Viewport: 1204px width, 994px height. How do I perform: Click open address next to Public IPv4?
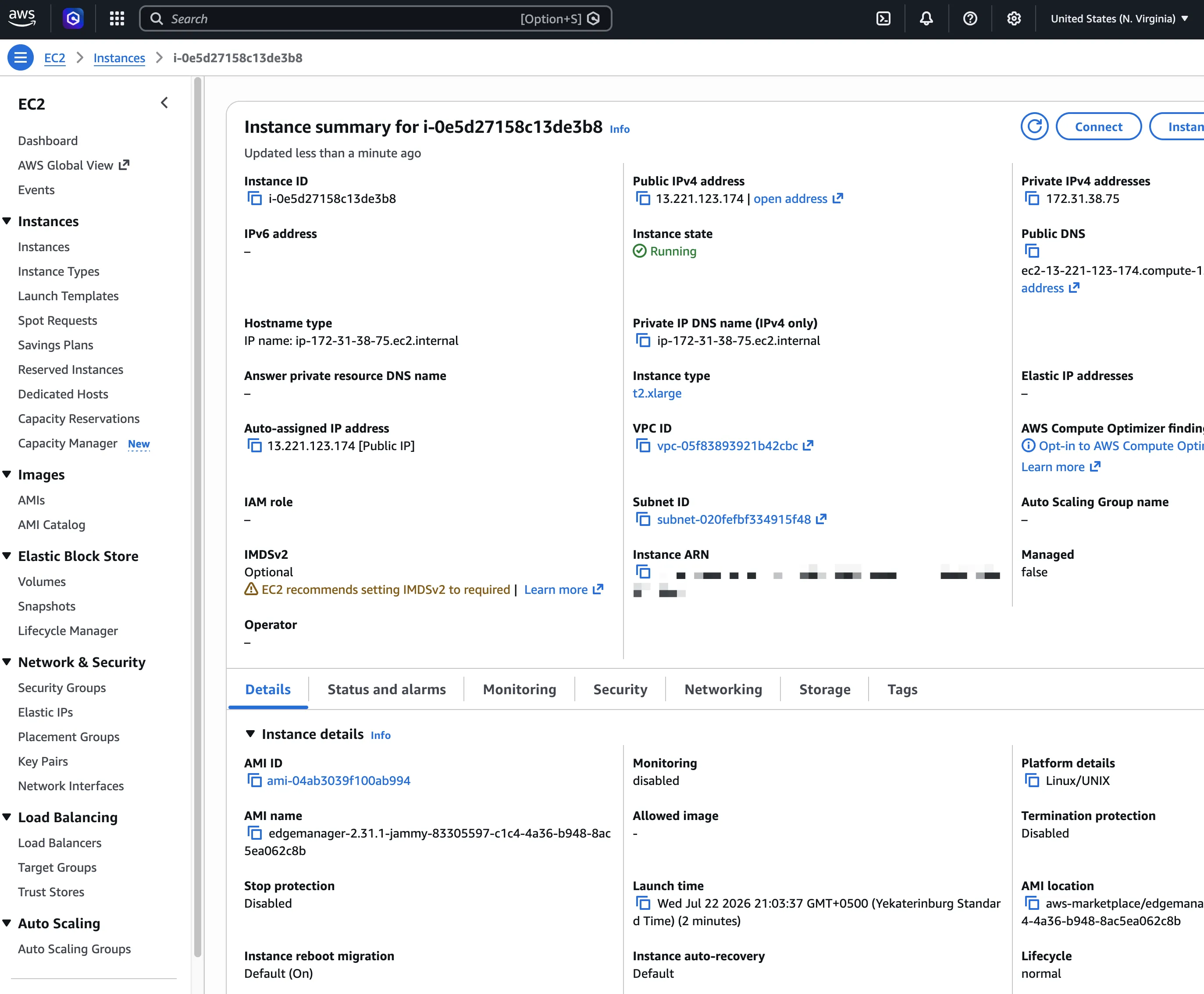click(798, 199)
